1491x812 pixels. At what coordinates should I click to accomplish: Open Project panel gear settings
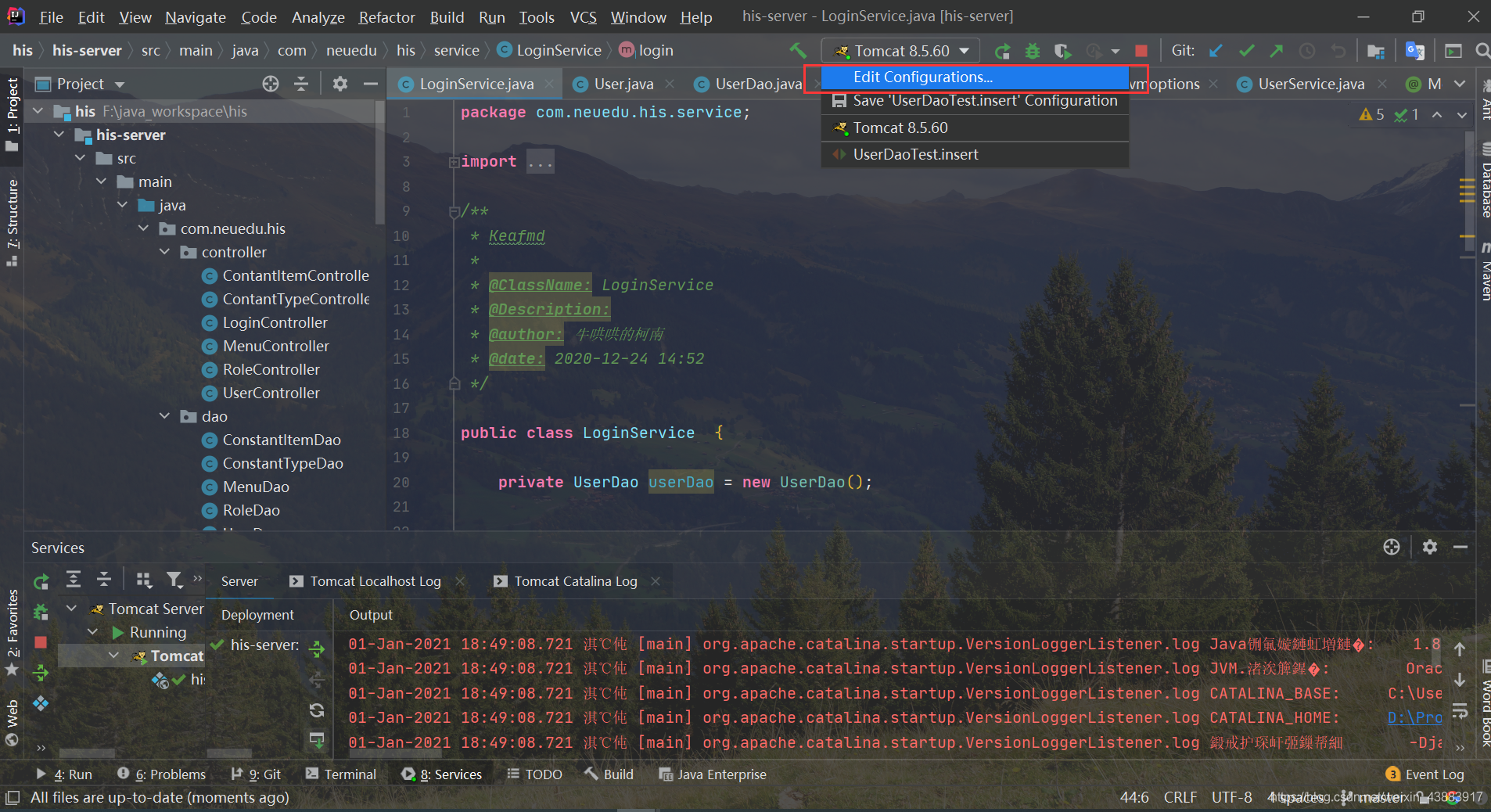pyautogui.click(x=340, y=84)
